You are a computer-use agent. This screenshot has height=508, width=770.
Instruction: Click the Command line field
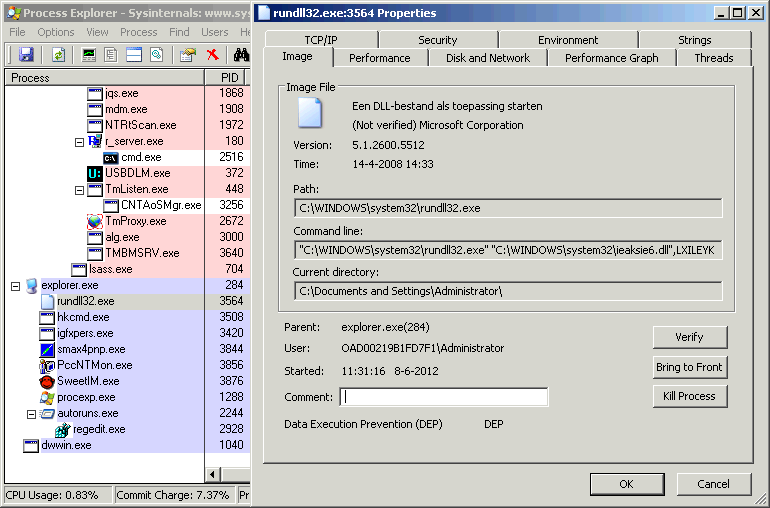point(508,250)
